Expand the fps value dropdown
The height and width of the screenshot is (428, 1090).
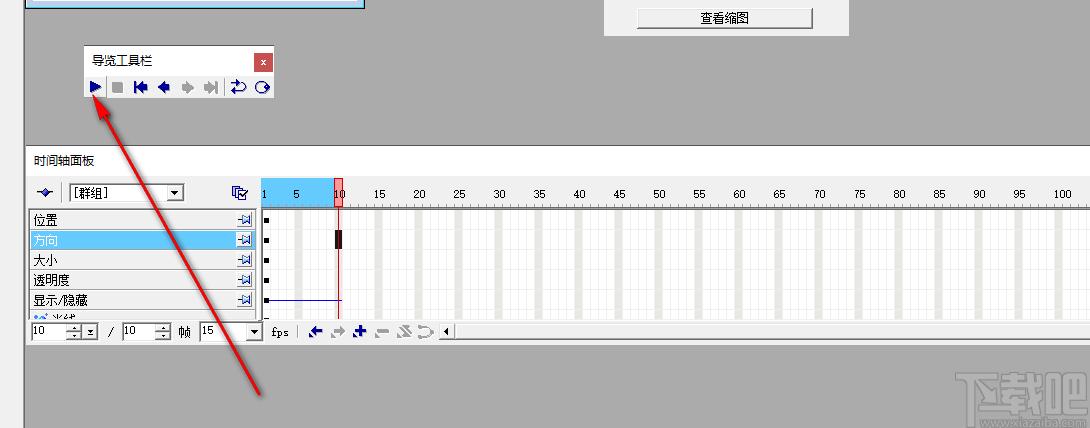click(x=254, y=332)
